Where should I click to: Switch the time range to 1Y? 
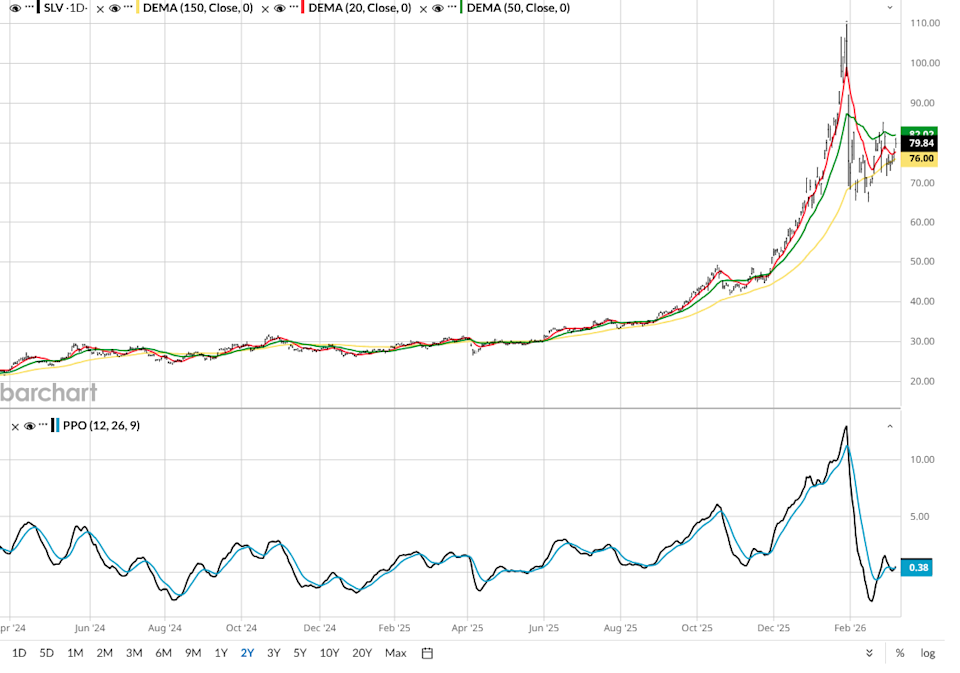point(221,653)
